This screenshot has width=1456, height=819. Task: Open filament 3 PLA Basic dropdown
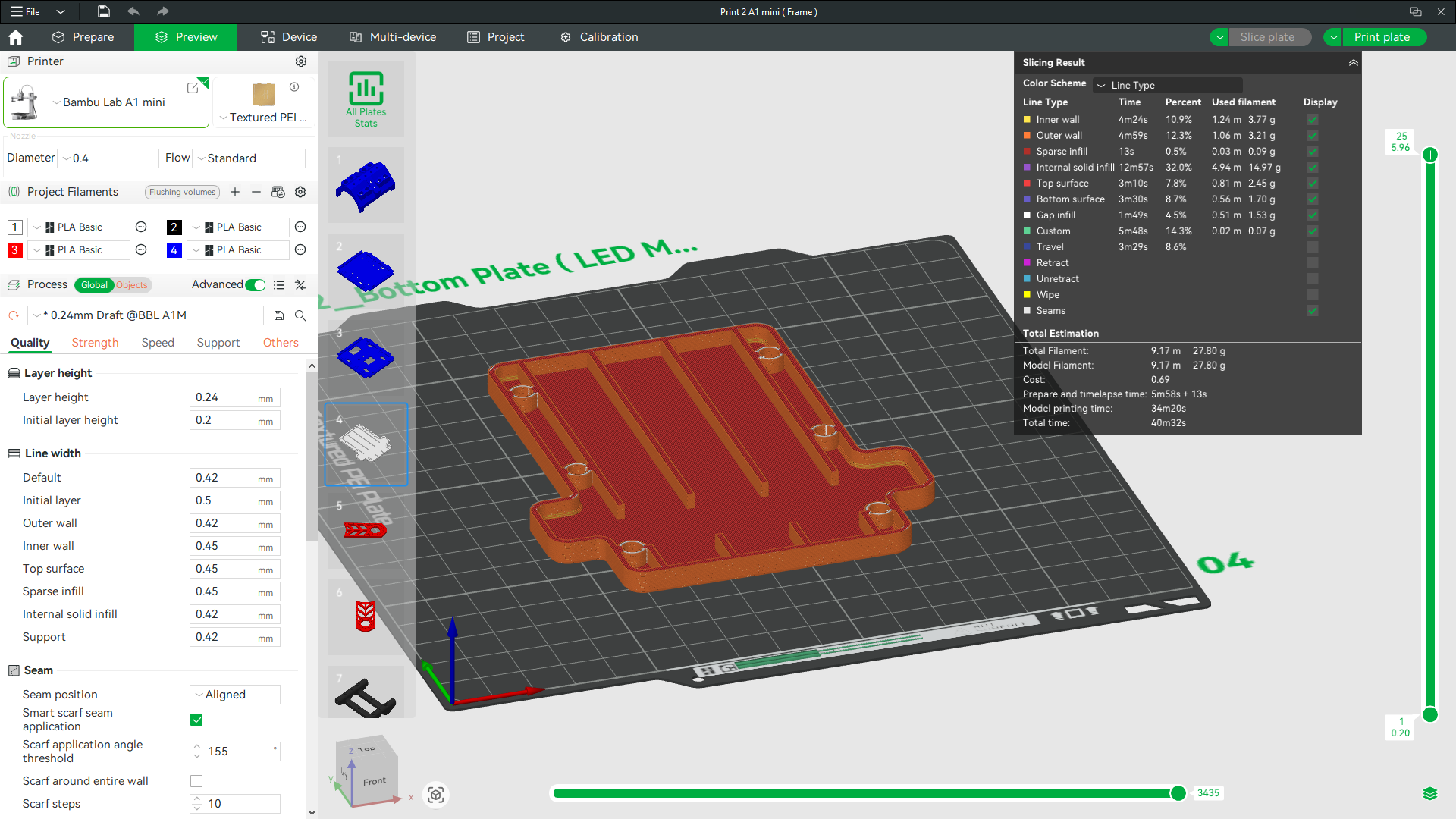coord(78,249)
